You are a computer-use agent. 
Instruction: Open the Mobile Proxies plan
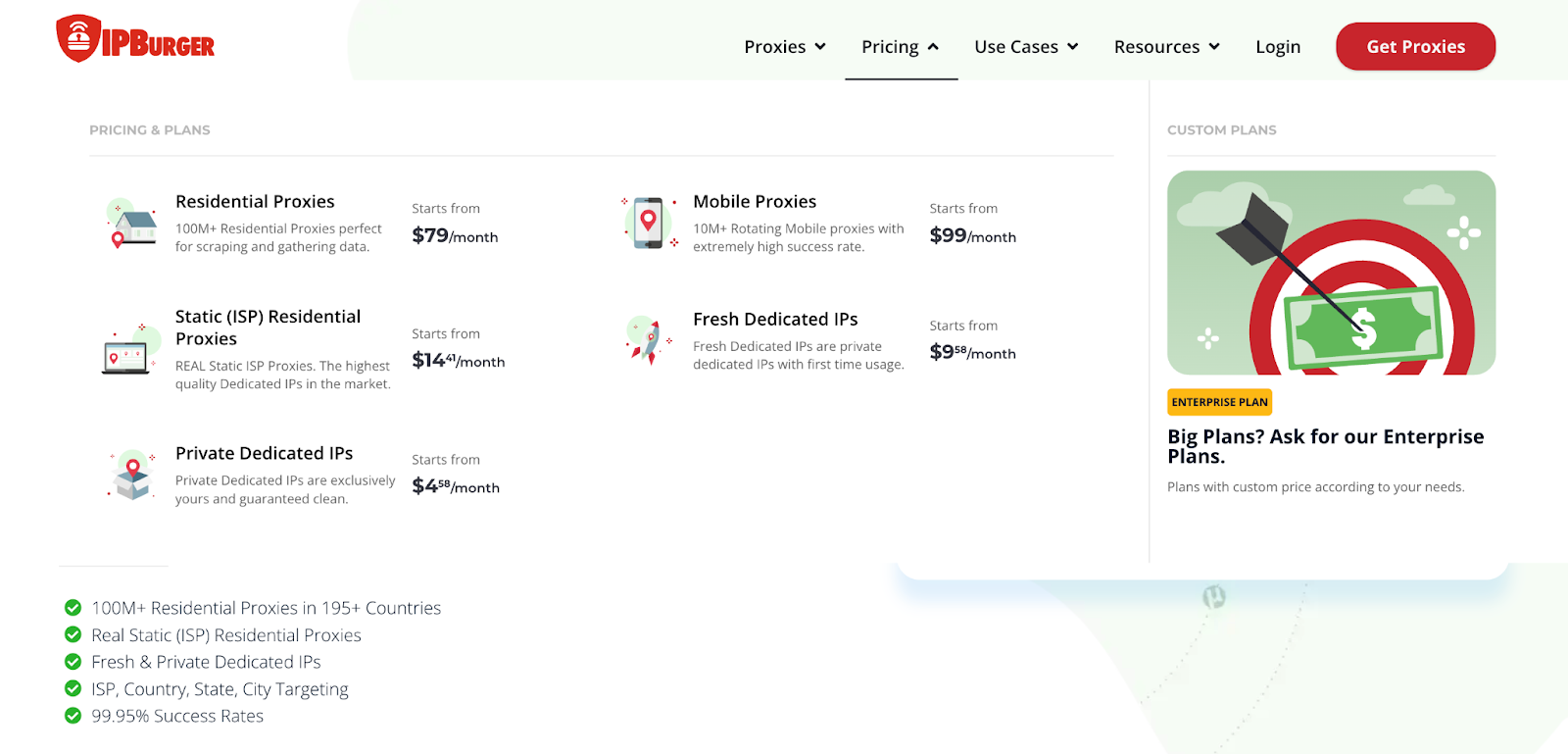pos(755,201)
